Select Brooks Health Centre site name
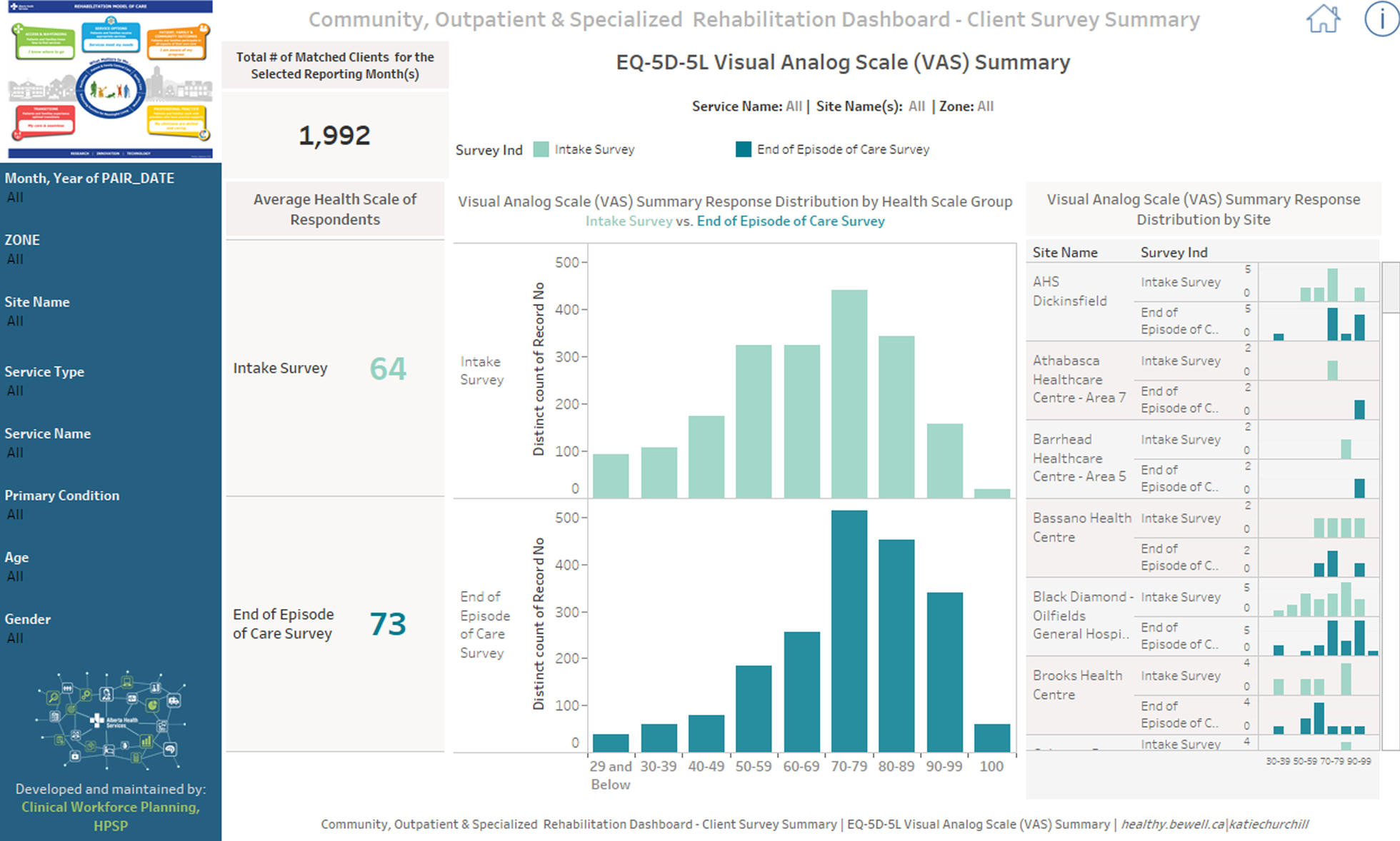 pyautogui.click(x=1077, y=685)
